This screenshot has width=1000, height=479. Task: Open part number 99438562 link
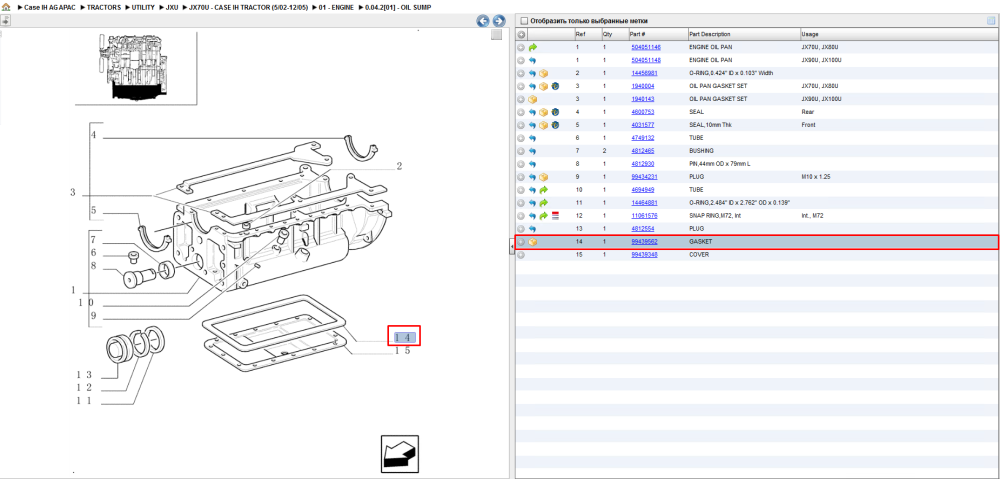click(x=644, y=242)
